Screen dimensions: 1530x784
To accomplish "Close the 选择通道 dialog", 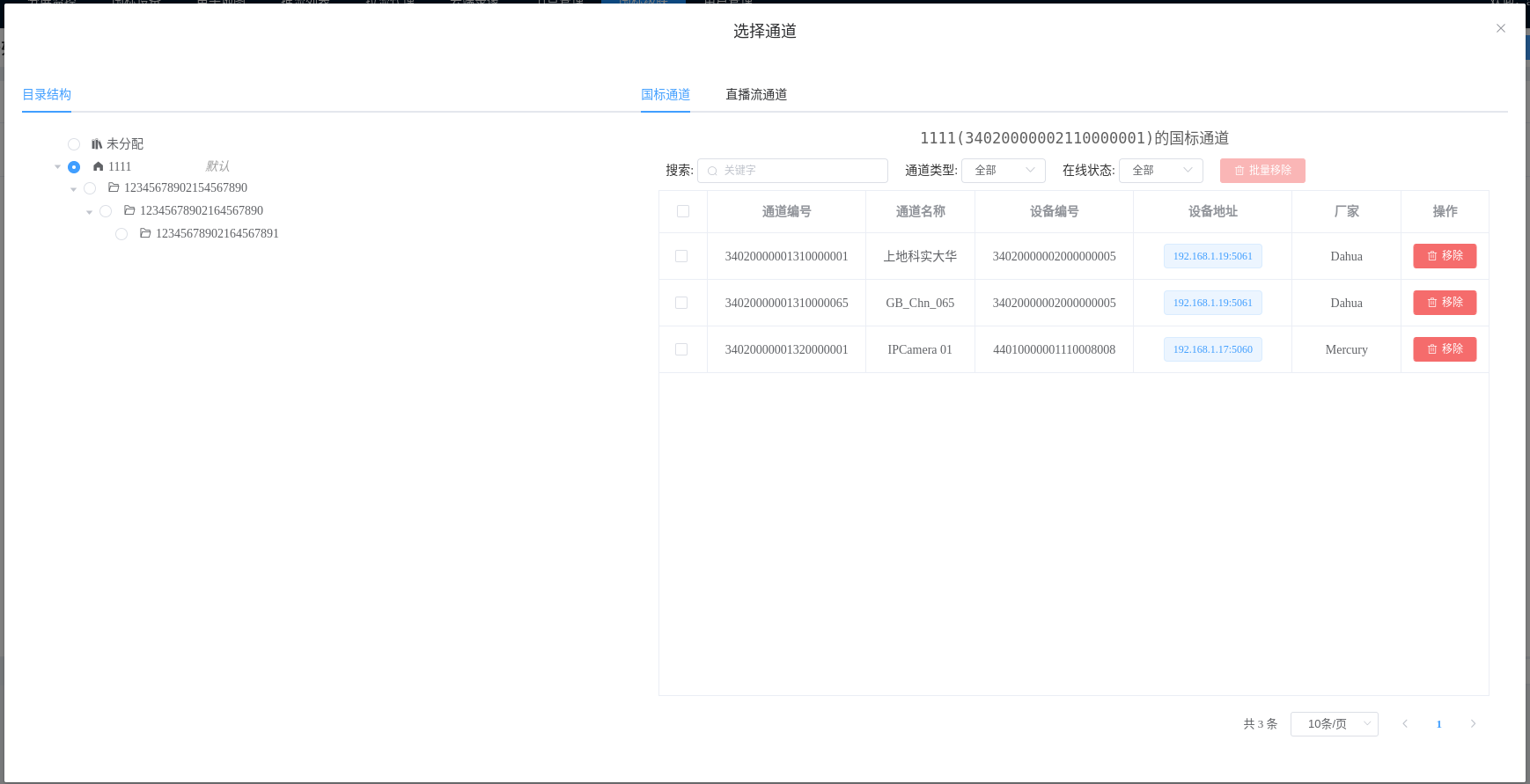I will point(1501,29).
